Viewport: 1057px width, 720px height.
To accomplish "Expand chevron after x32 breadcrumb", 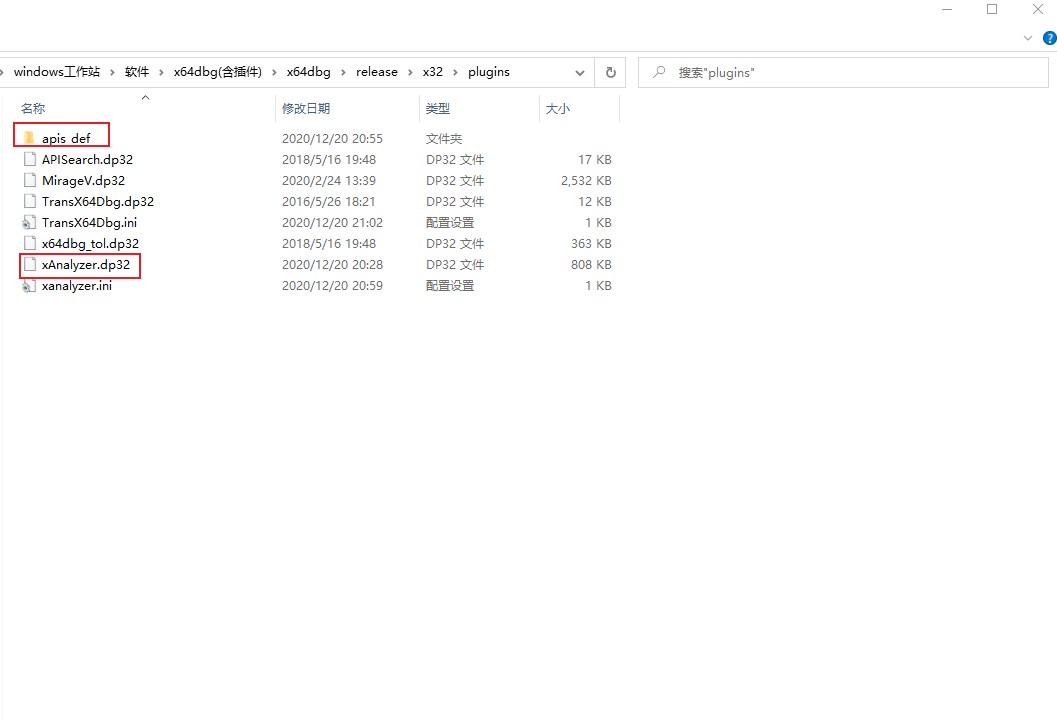I will pos(455,72).
